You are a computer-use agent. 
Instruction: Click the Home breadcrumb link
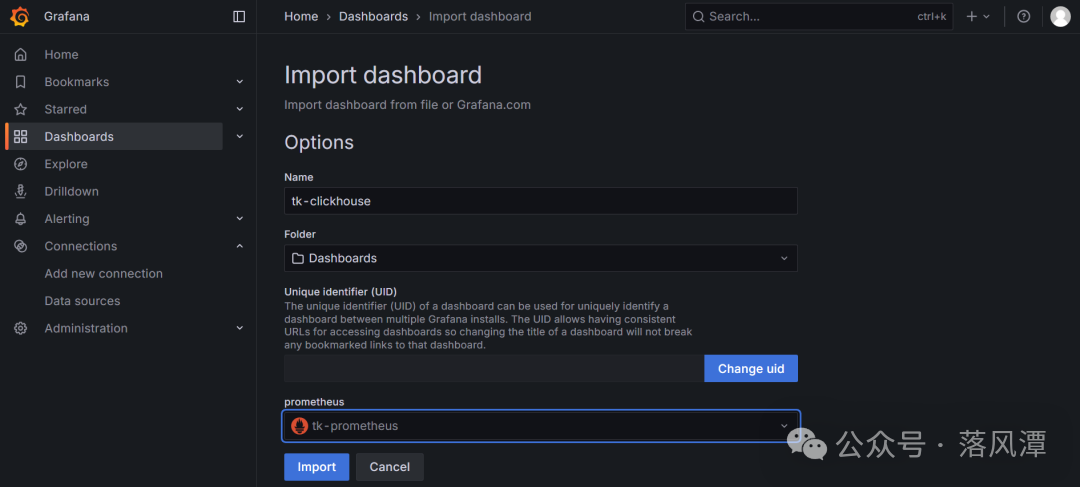(x=301, y=17)
